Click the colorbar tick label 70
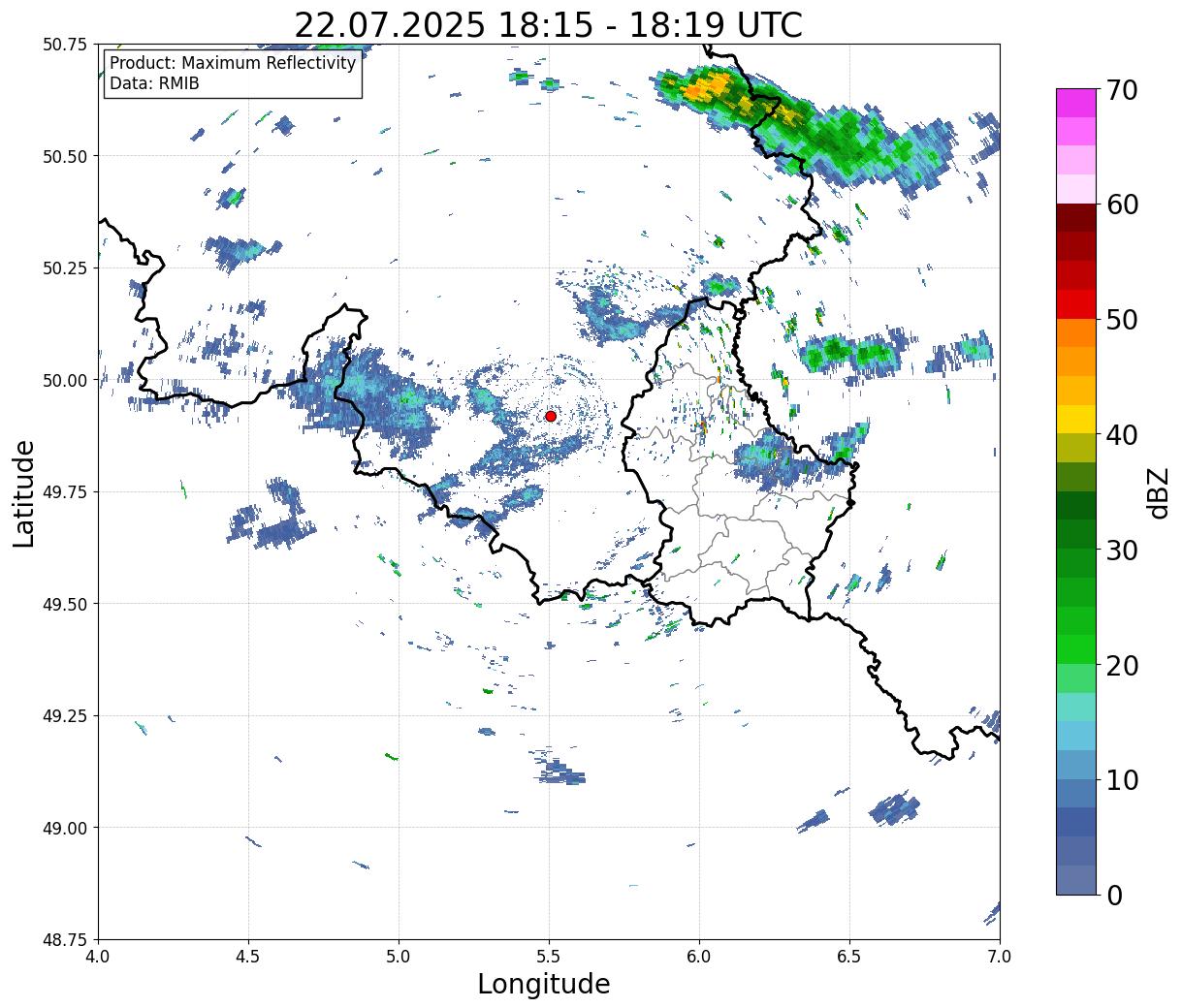1182x1008 pixels. (x=1123, y=90)
